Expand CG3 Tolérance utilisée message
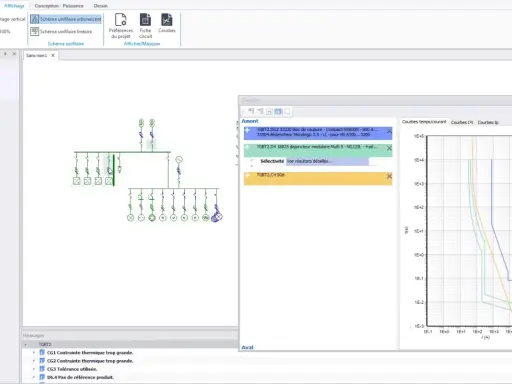 [x=34, y=369]
